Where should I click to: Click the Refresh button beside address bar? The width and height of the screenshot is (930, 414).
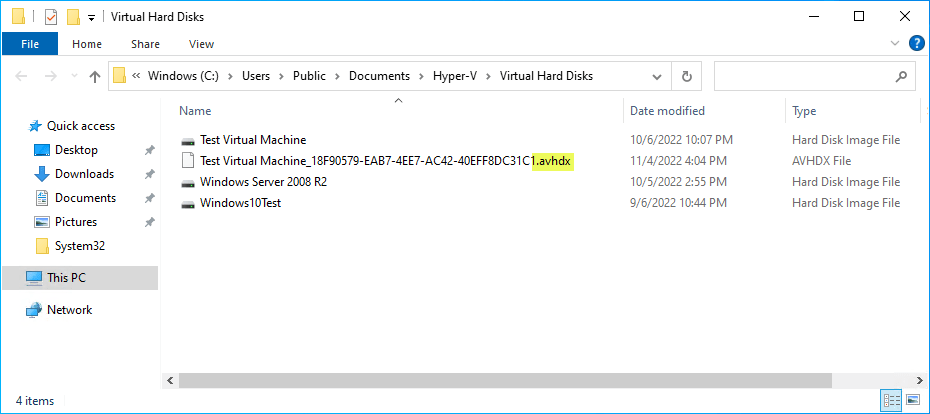pyautogui.click(x=687, y=76)
